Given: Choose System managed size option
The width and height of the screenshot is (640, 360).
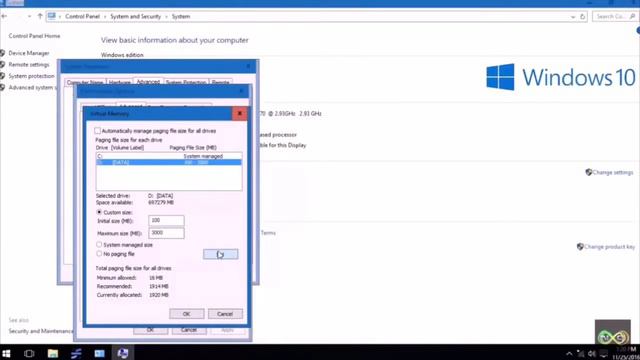Looking at the screenshot, I should pos(99,244).
